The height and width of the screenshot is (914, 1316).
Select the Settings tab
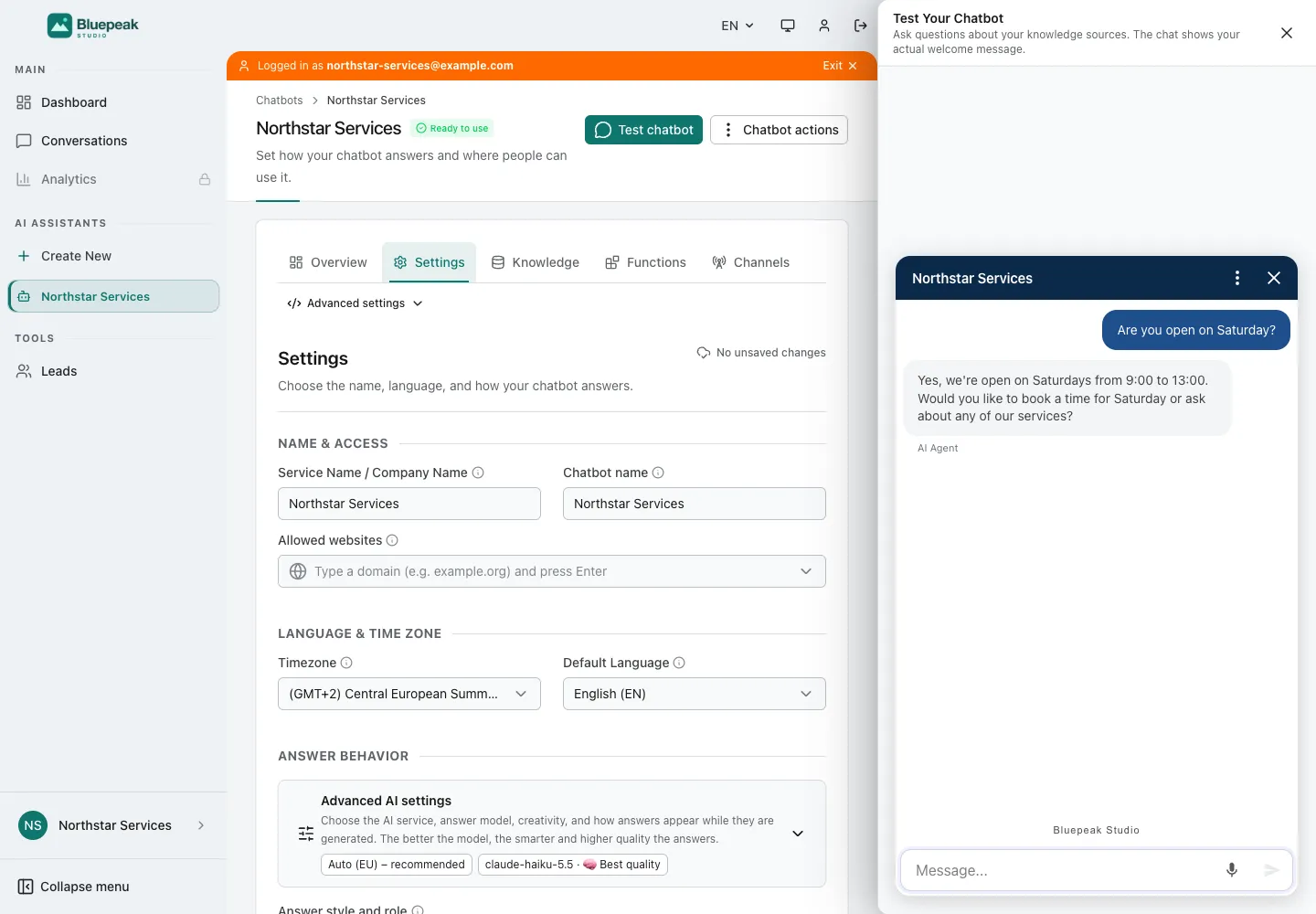429,262
